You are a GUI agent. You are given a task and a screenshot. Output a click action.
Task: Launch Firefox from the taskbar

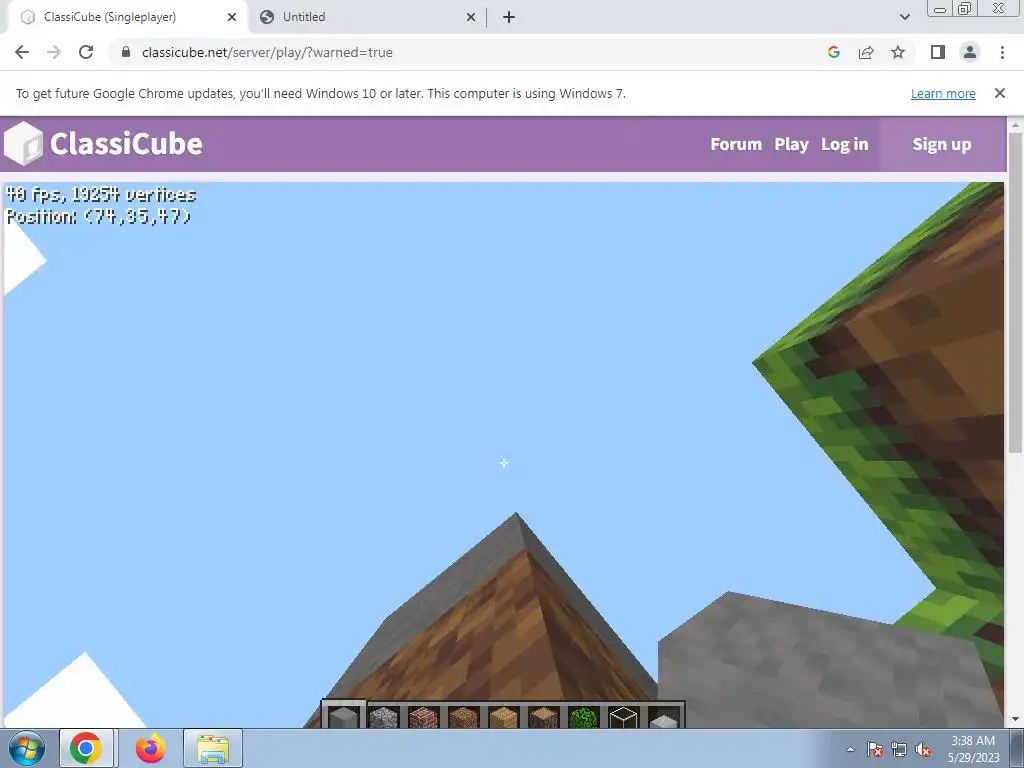[x=150, y=748]
